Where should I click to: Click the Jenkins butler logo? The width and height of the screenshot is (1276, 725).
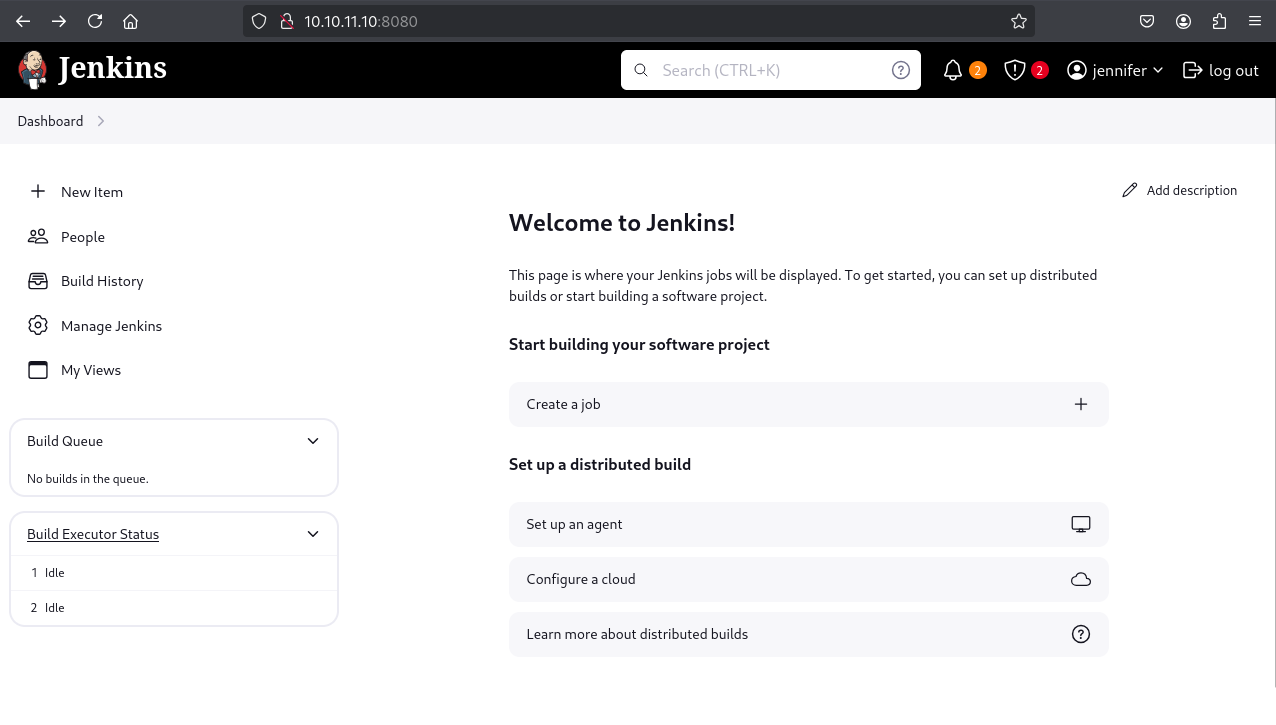(33, 69)
